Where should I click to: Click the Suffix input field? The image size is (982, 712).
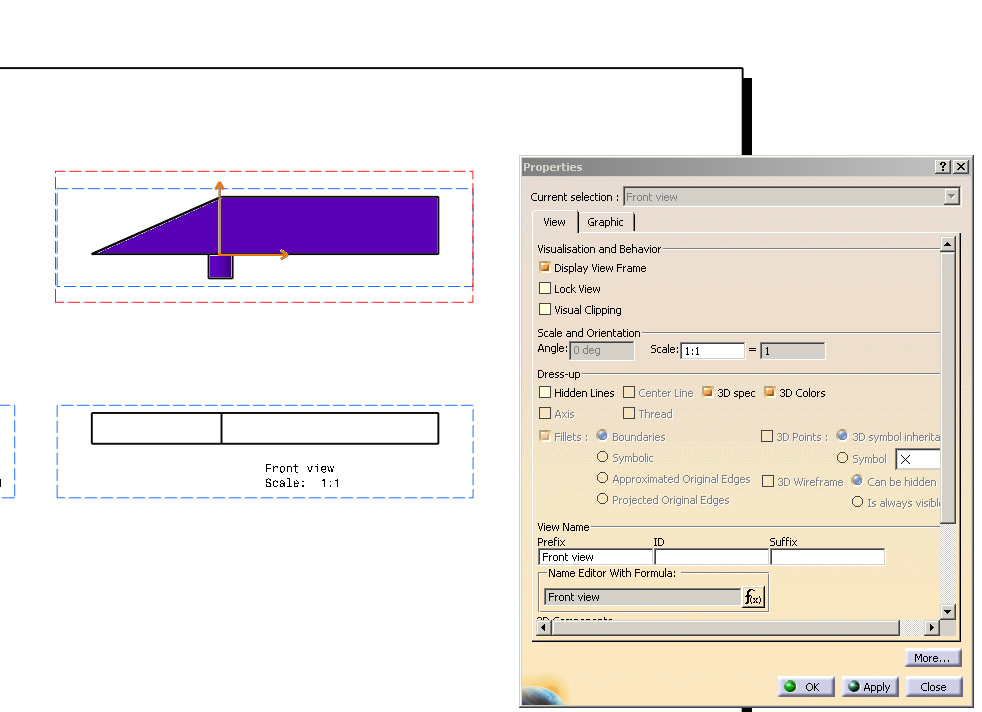pyautogui.click(x=828, y=557)
